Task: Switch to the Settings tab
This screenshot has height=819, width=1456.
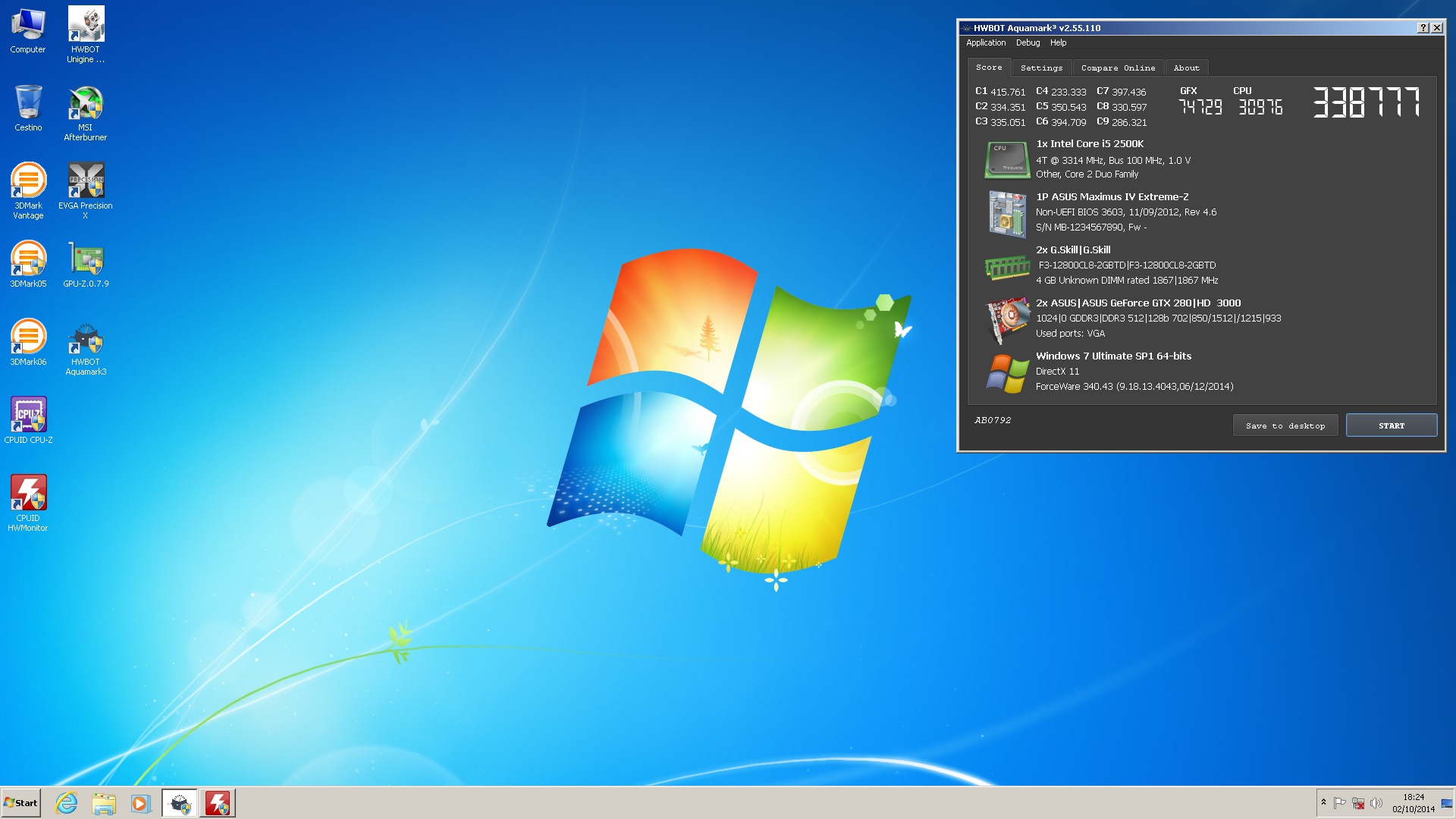Action: [x=1041, y=68]
